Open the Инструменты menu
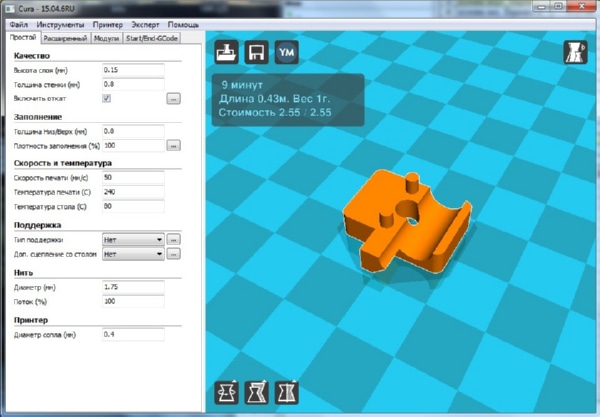 pyautogui.click(x=60, y=24)
